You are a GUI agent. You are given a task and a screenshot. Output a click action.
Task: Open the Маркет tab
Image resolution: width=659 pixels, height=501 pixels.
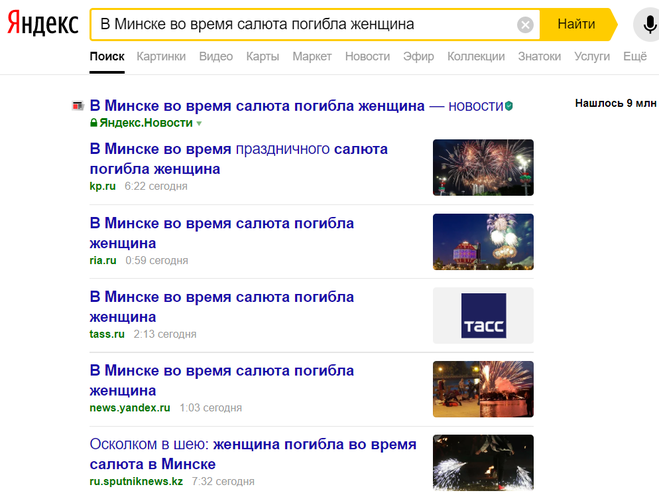pyautogui.click(x=312, y=57)
